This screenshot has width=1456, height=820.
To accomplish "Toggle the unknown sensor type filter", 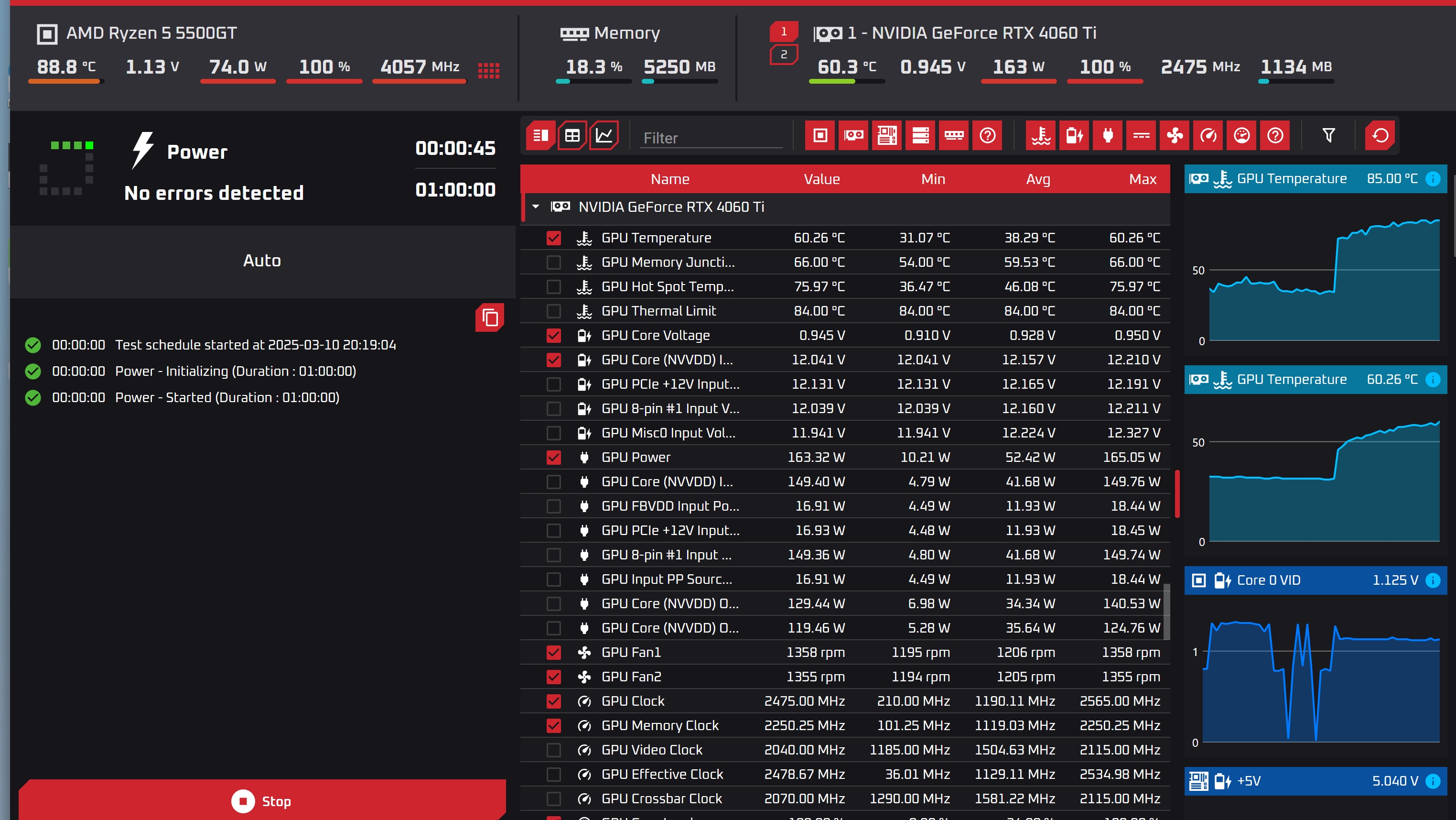I will [x=1275, y=135].
